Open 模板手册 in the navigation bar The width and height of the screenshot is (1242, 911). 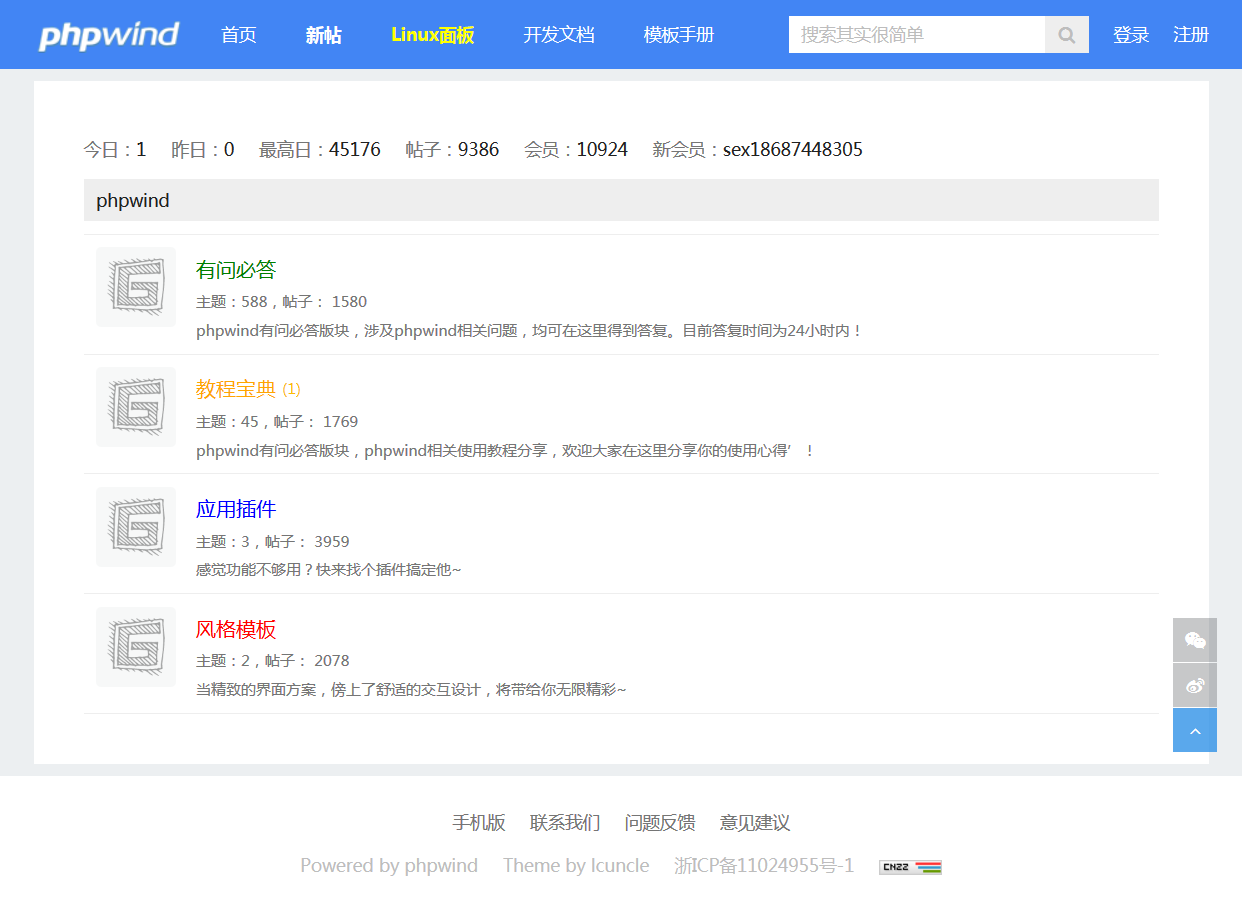point(679,35)
